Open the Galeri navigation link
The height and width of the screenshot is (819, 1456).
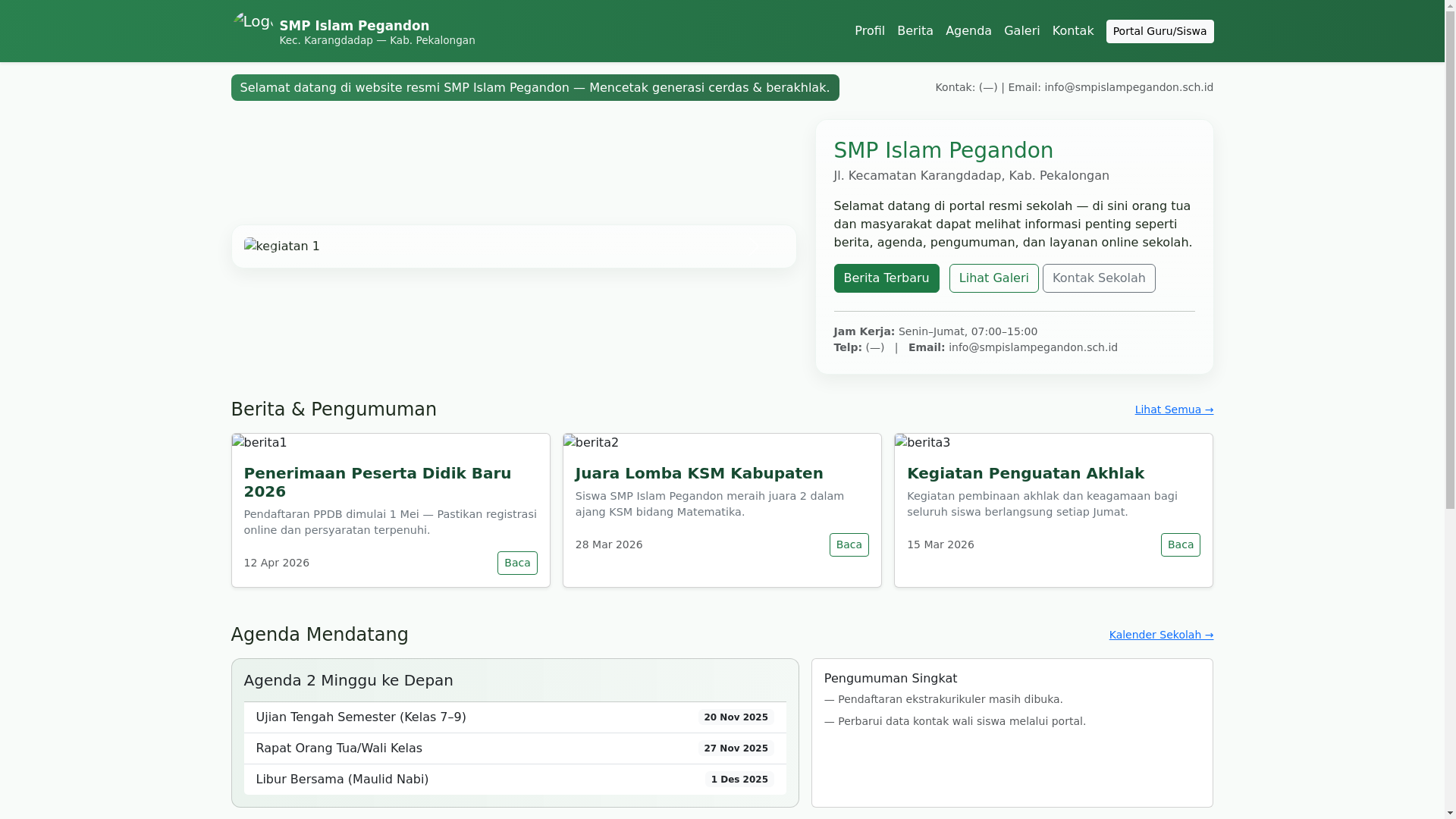coord(1021,31)
